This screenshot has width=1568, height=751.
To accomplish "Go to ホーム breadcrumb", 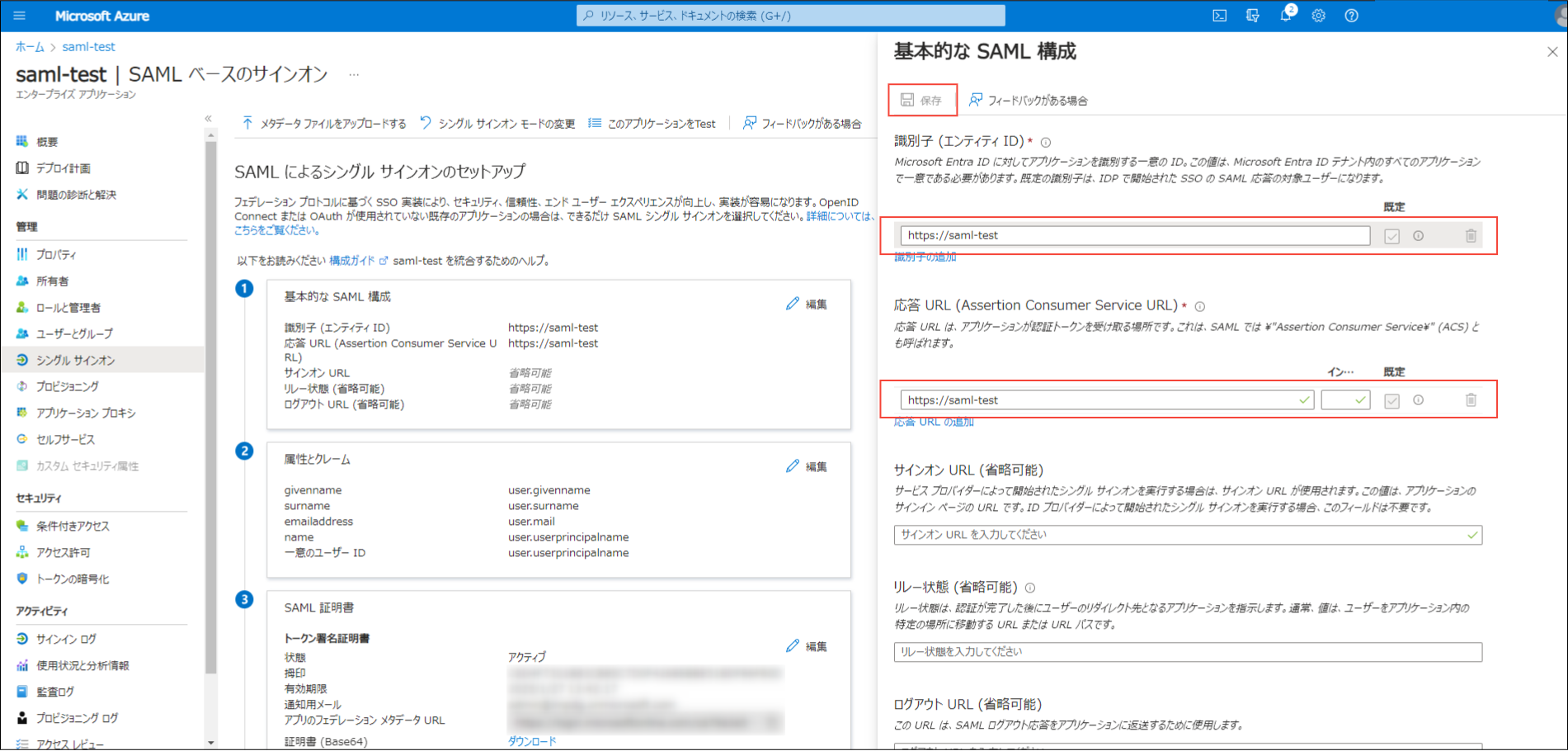I will 30,47.
